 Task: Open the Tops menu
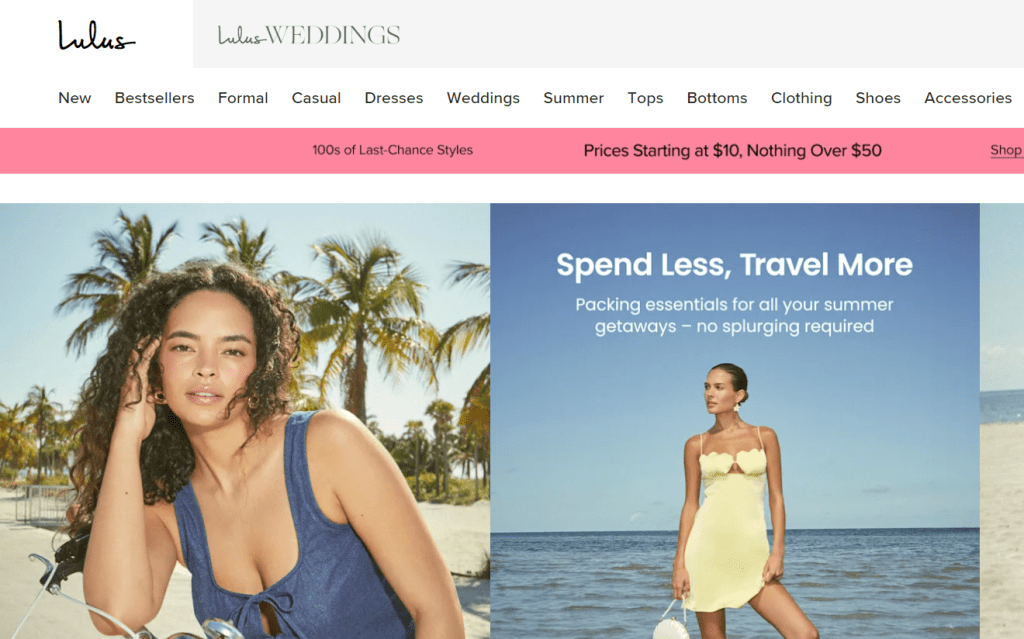[x=645, y=98]
